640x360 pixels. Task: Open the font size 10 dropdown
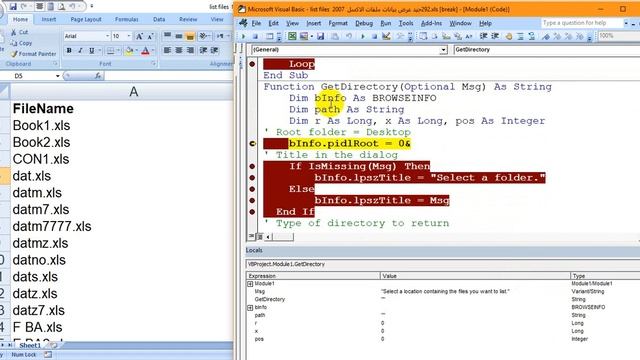click(129, 36)
